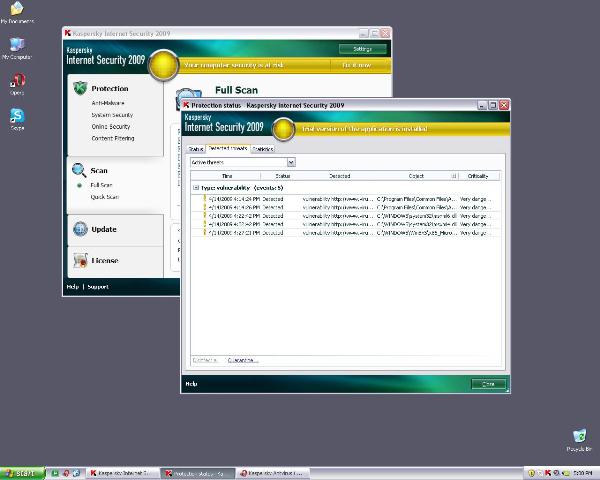Click the Kaspersky K icon in system tray

548,473
